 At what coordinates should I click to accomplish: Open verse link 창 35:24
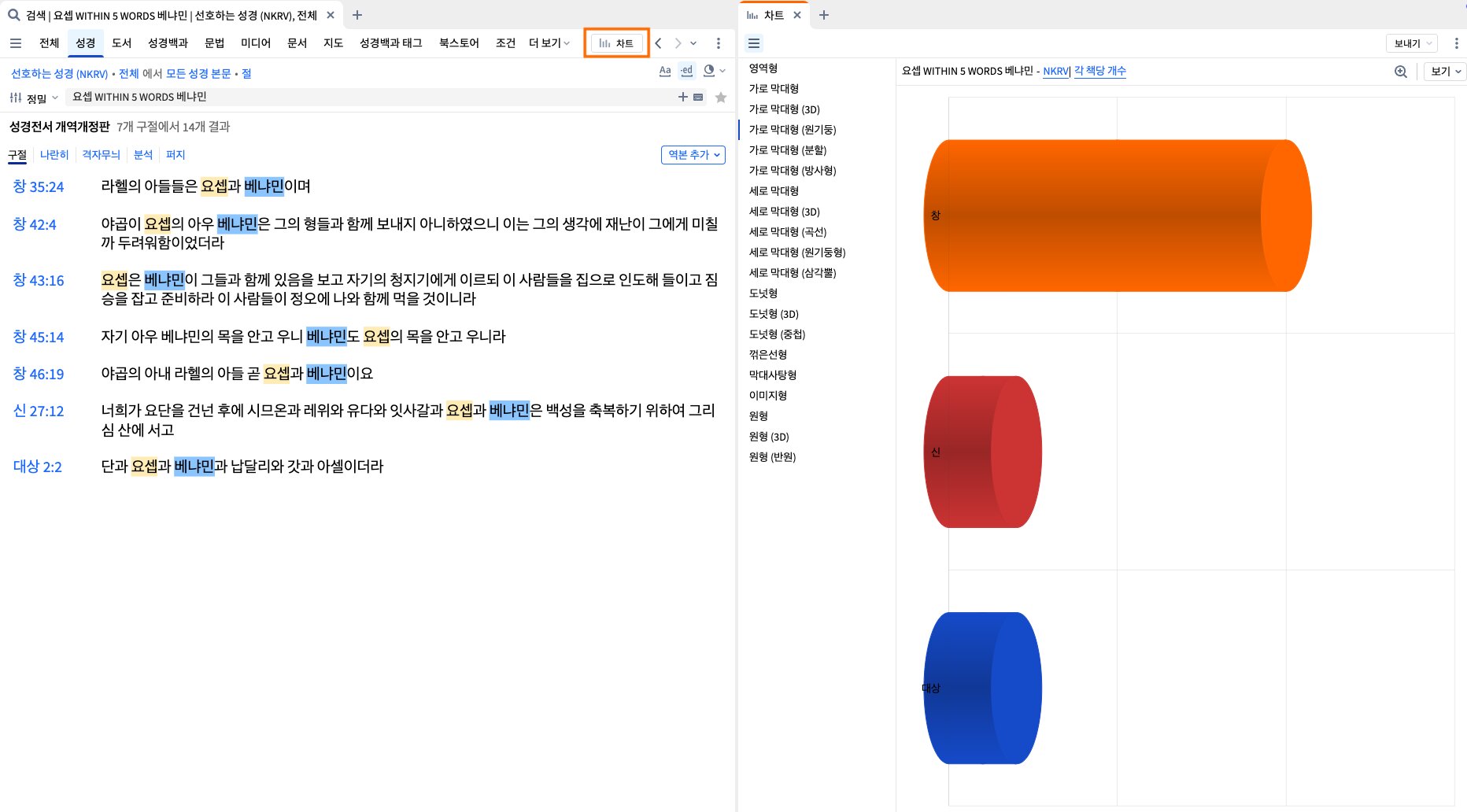[39, 187]
